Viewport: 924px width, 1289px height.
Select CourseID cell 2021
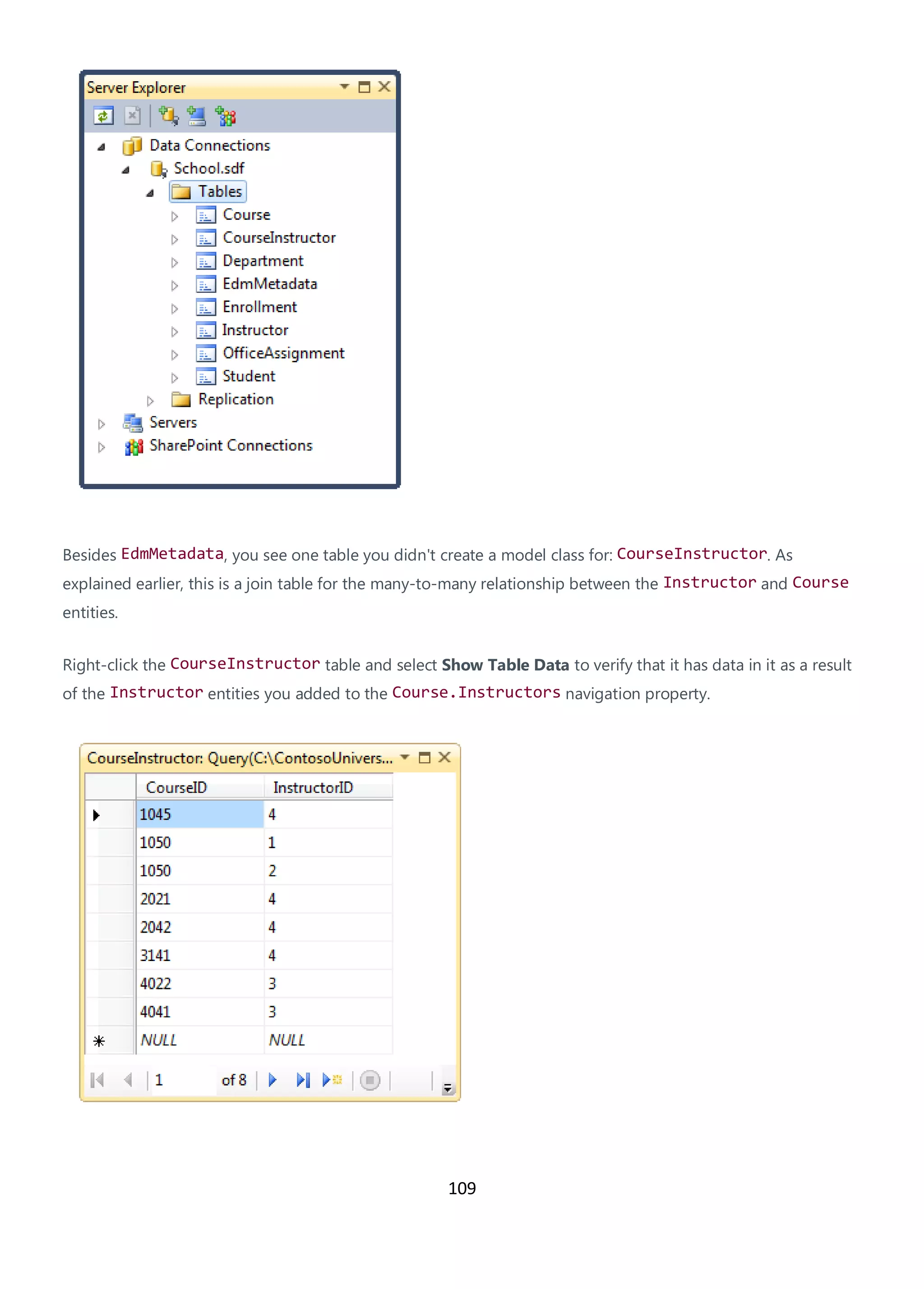199,899
